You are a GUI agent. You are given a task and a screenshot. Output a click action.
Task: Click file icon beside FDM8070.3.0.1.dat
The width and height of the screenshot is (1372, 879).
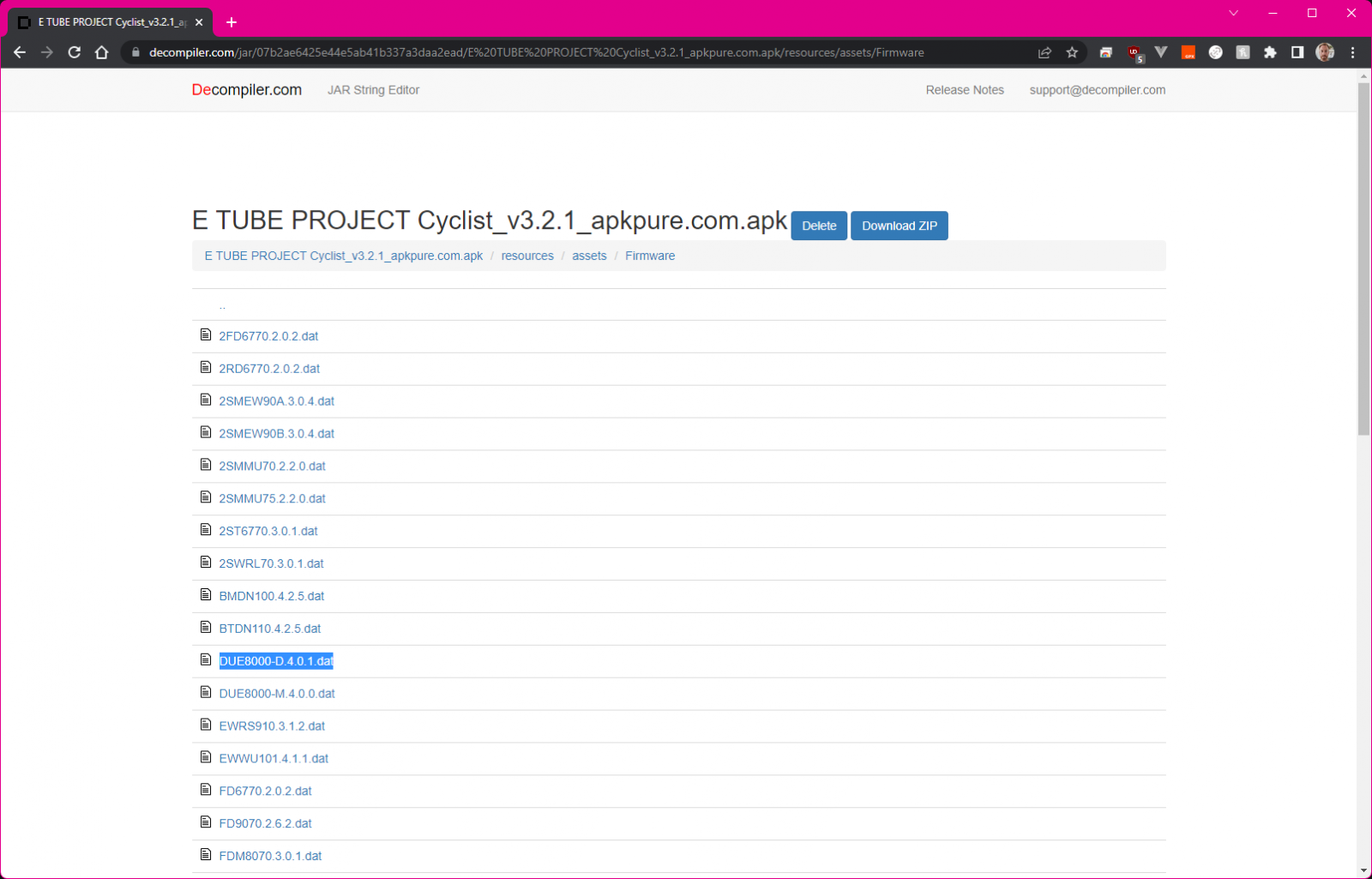pyautogui.click(x=206, y=854)
